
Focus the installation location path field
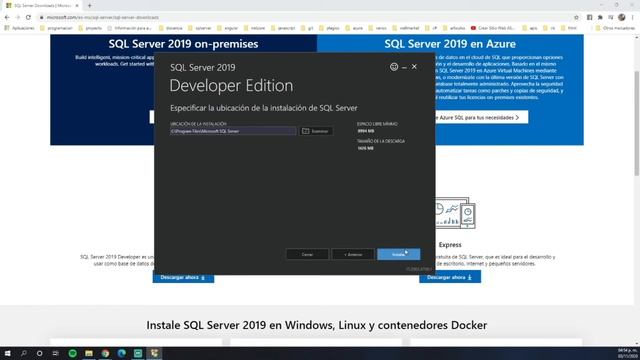233,131
